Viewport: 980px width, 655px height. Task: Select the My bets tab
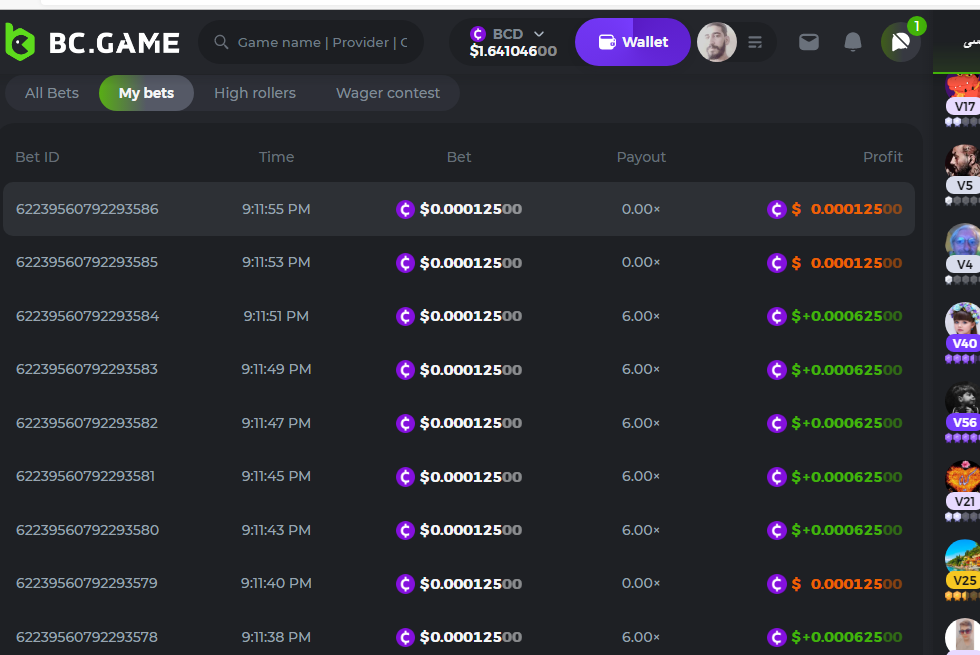coord(146,93)
